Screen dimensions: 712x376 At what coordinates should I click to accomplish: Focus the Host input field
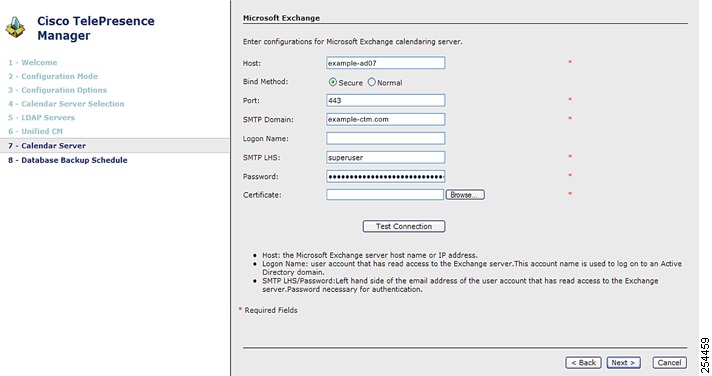[x=386, y=63]
